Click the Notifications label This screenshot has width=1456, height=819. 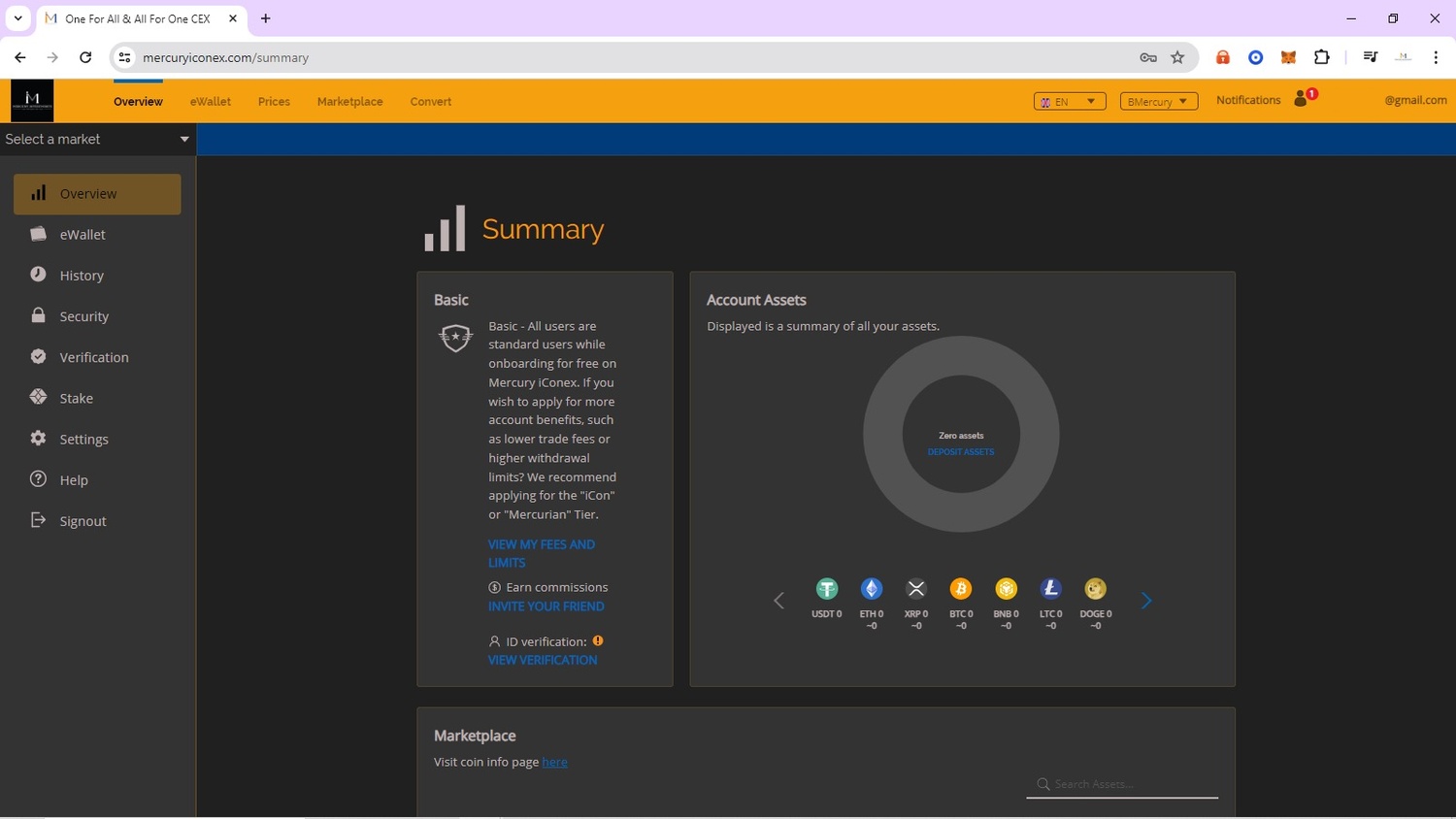pos(1248,100)
